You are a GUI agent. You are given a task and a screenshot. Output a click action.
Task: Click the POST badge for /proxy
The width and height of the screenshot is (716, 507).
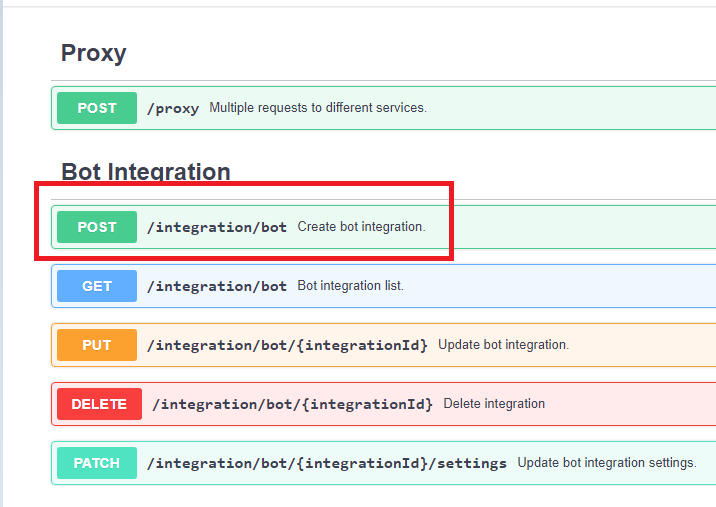pos(97,108)
